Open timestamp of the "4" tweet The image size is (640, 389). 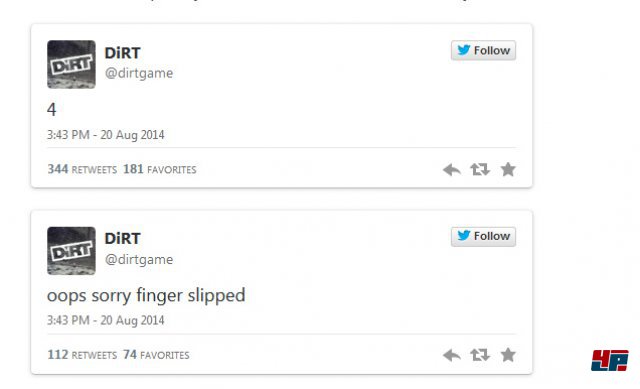tap(106, 135)
